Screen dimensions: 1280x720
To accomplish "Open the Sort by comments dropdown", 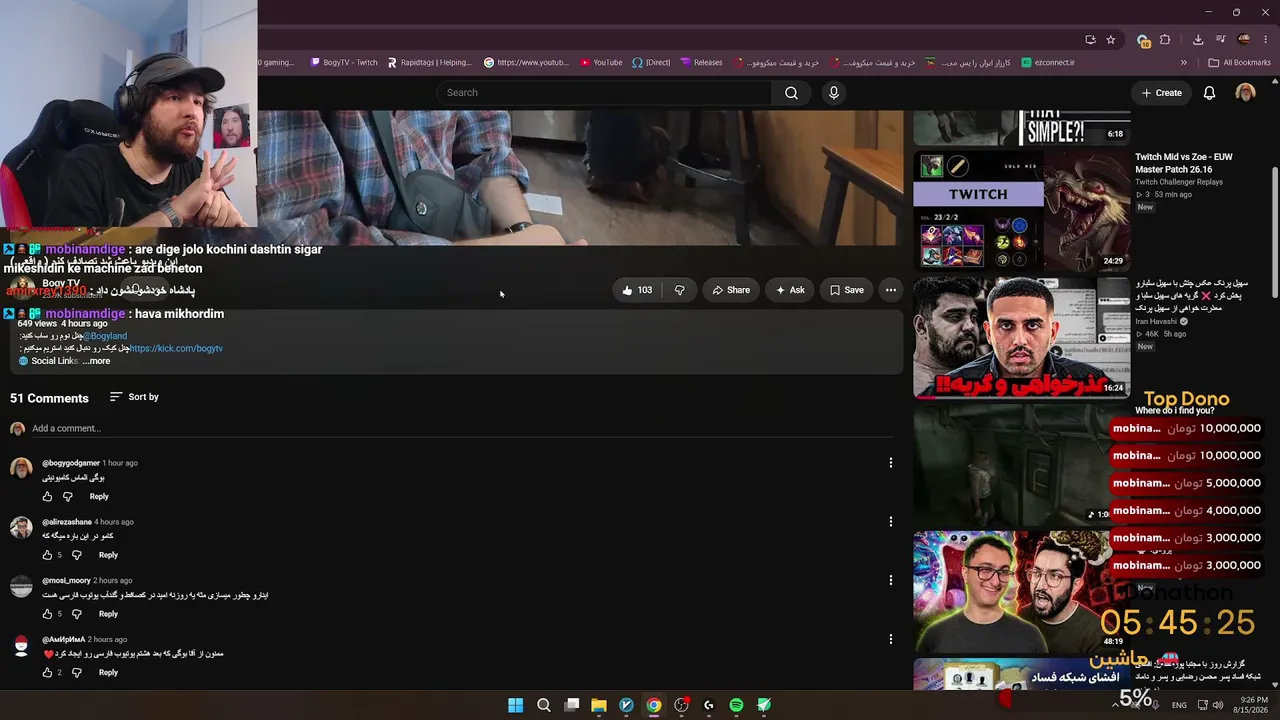I will (x=134, y=397).
